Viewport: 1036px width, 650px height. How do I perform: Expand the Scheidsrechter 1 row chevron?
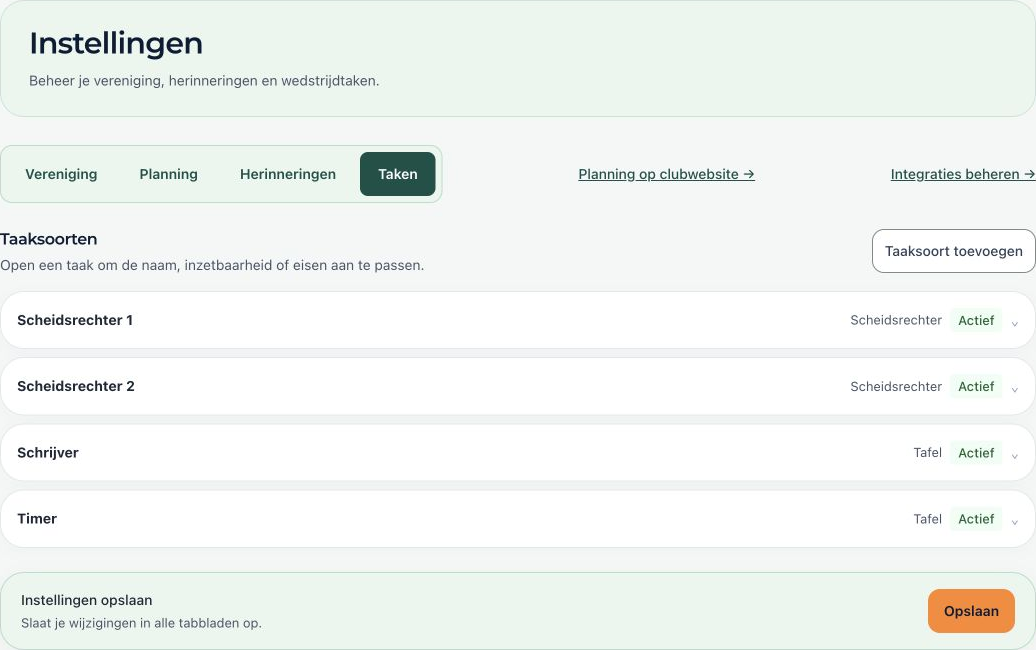pos(1015,323)
